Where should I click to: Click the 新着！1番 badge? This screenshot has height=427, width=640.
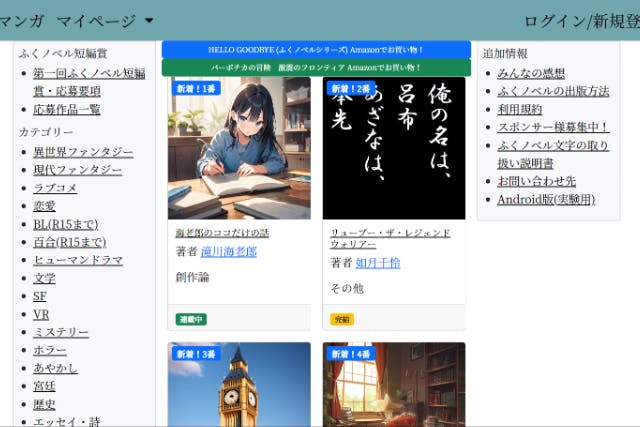pos(195,89)
